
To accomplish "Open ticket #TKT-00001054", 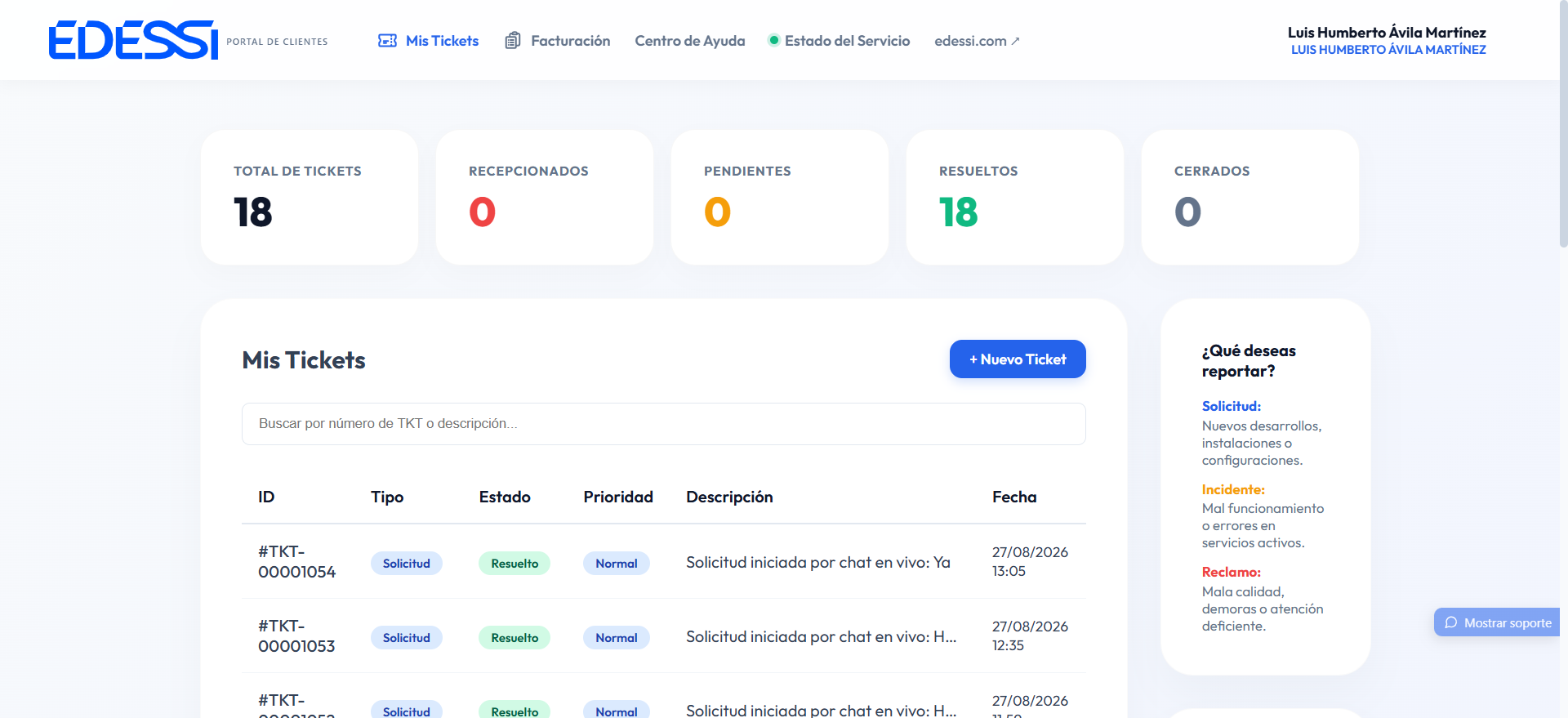I will tap(297, 562).
